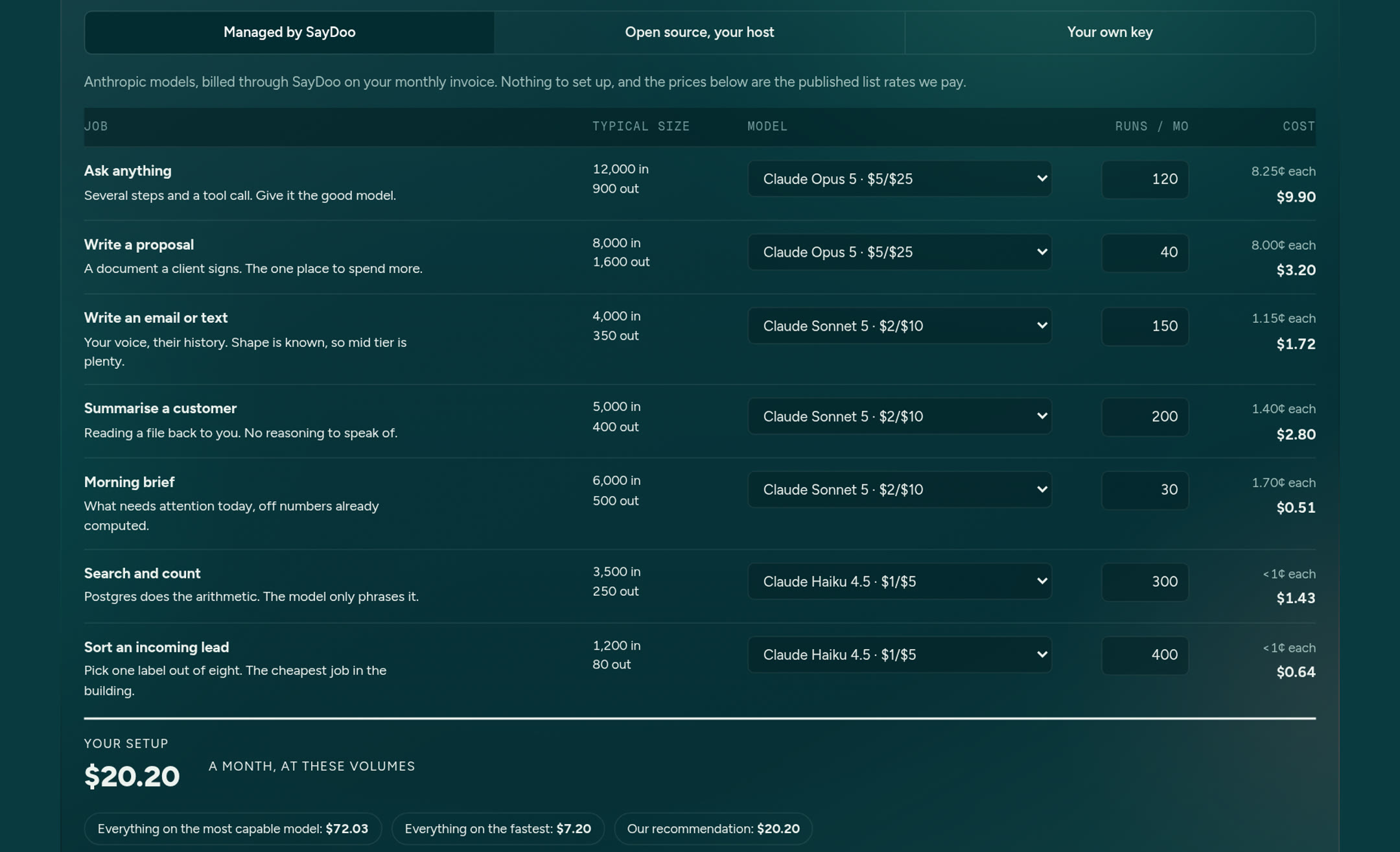
Task: Click the $1.72 cost value
Action: point(1296,344)
